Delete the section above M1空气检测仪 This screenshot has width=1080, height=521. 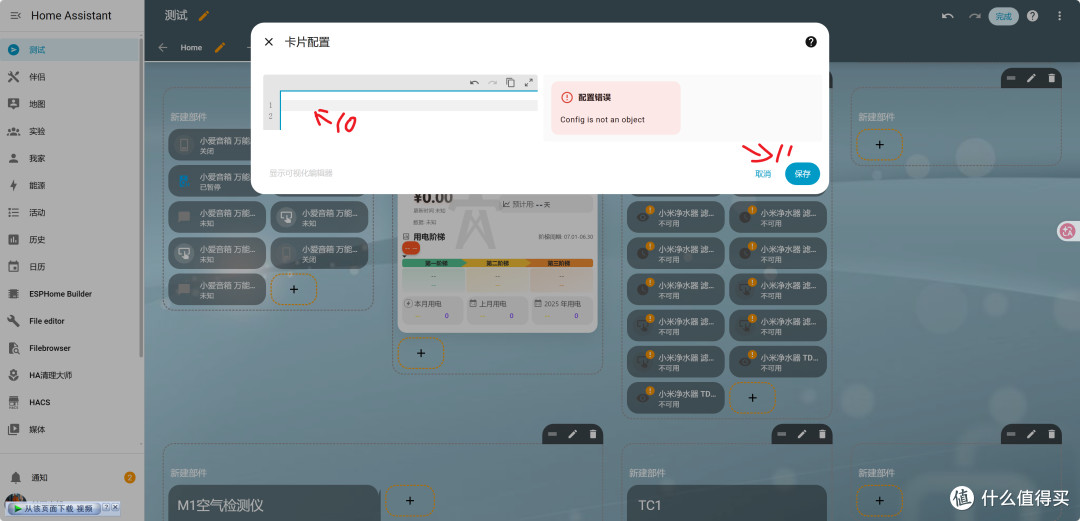point(592,433)
